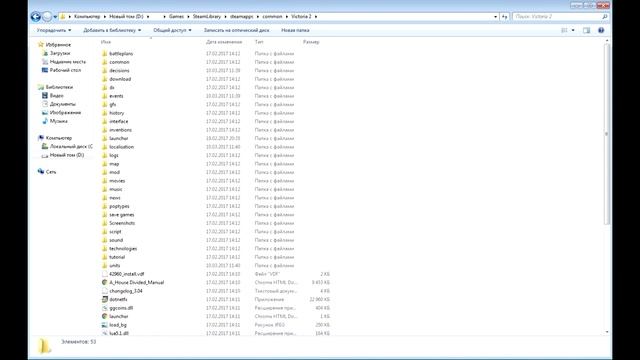This screenshot has height=360, width=640.
Task: Open Help with the question mark icon
Action: coord(601,30)
